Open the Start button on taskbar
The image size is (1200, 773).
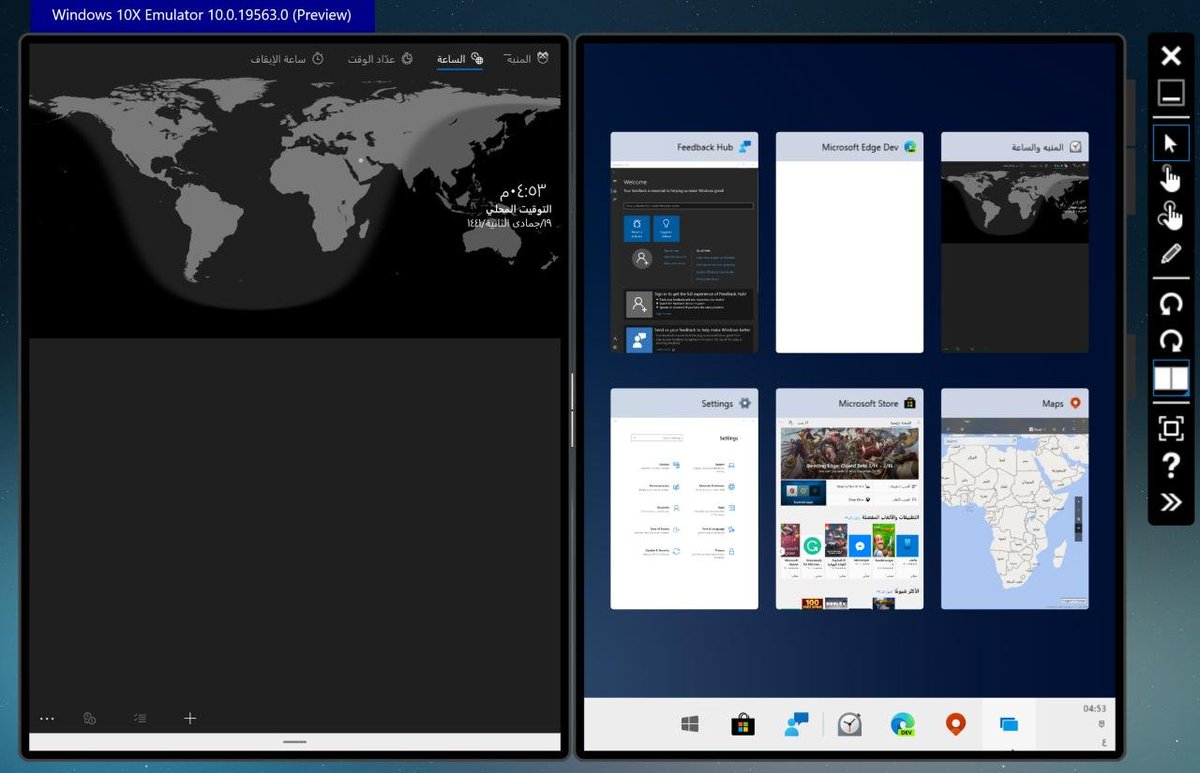pos(689,724)
